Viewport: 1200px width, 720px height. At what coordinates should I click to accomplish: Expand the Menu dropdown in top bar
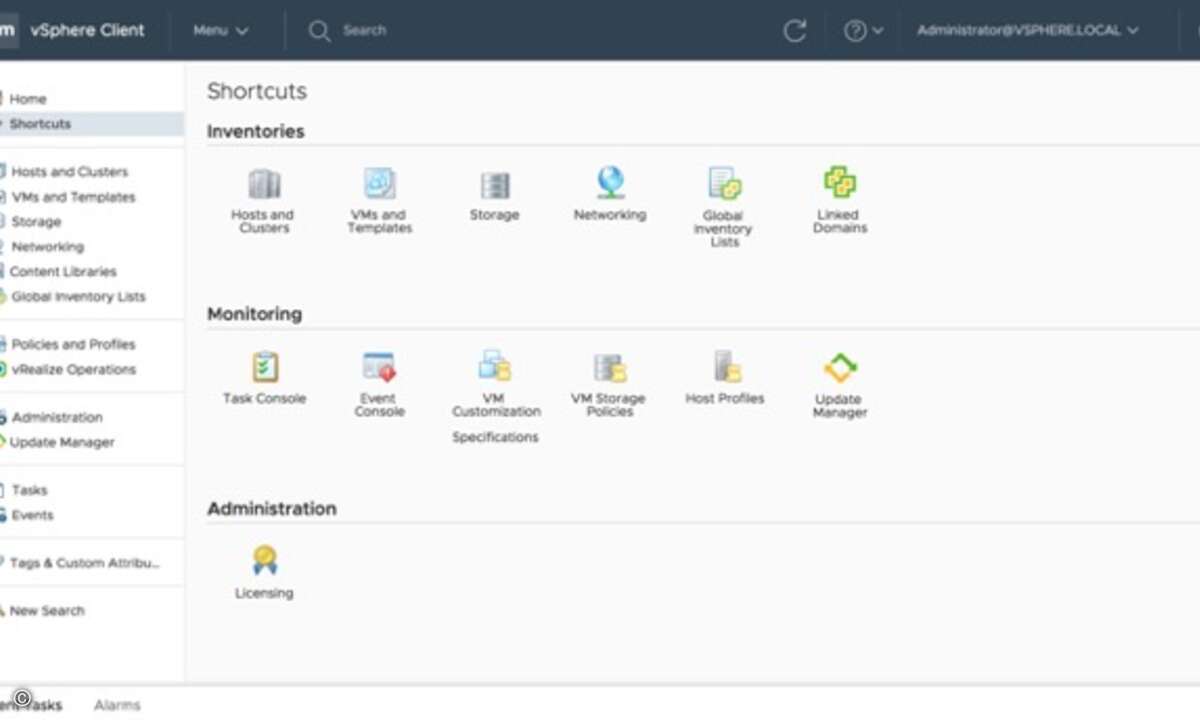tap(221, 31)
